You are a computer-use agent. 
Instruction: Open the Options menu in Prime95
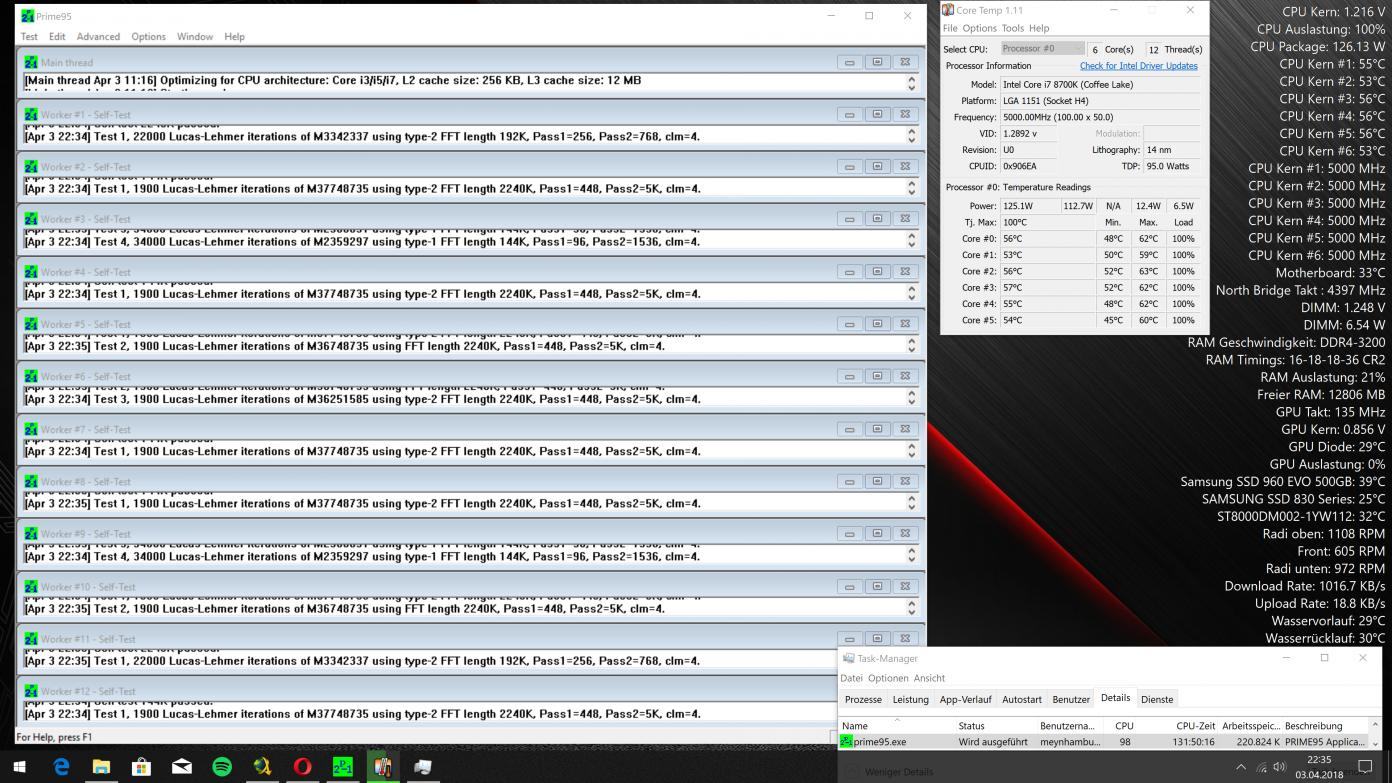[148, 36]
